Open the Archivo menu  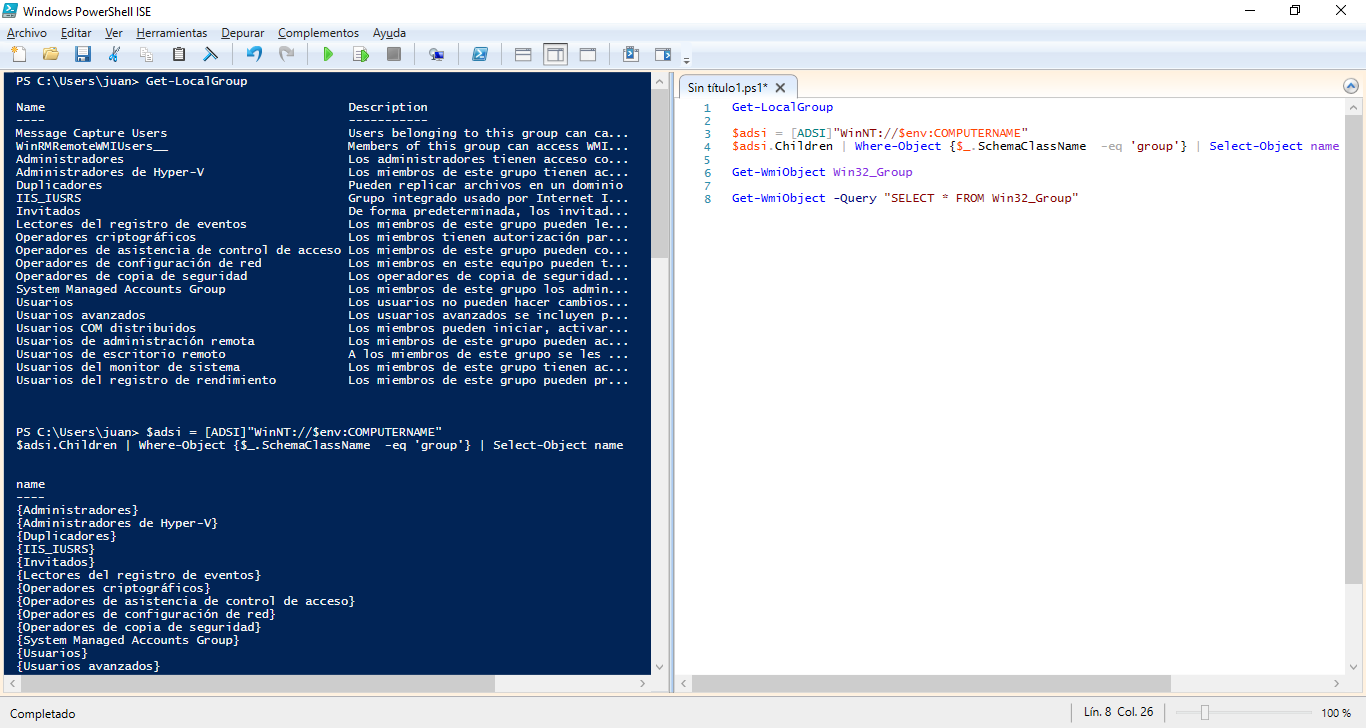(27, 33)
